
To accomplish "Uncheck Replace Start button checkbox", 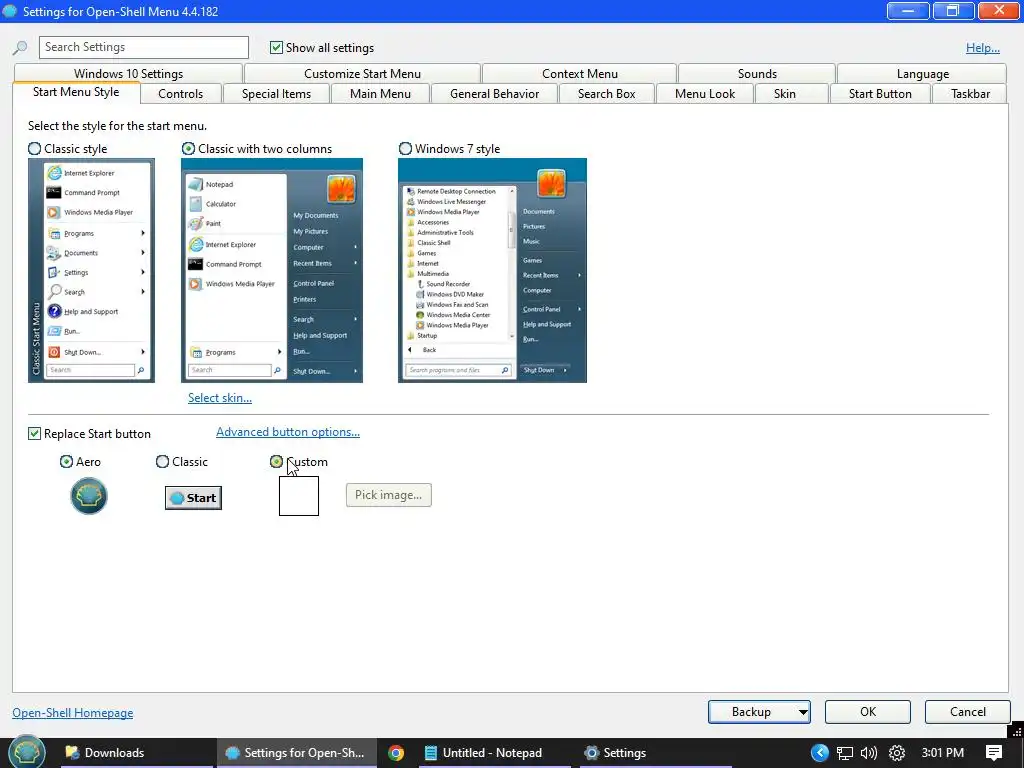I will 35,434.
